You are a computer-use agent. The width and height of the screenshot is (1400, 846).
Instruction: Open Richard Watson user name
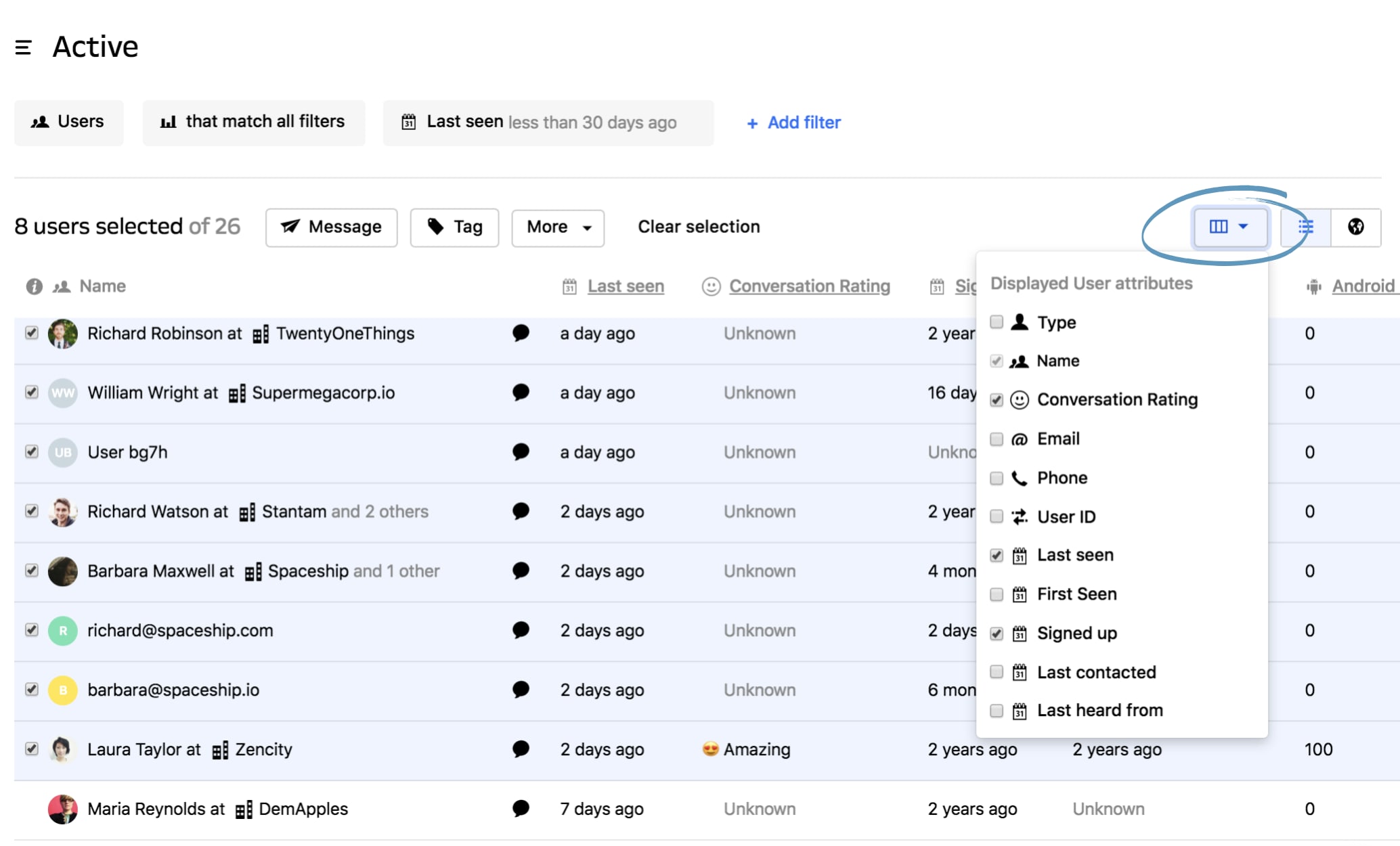(149, 512)
